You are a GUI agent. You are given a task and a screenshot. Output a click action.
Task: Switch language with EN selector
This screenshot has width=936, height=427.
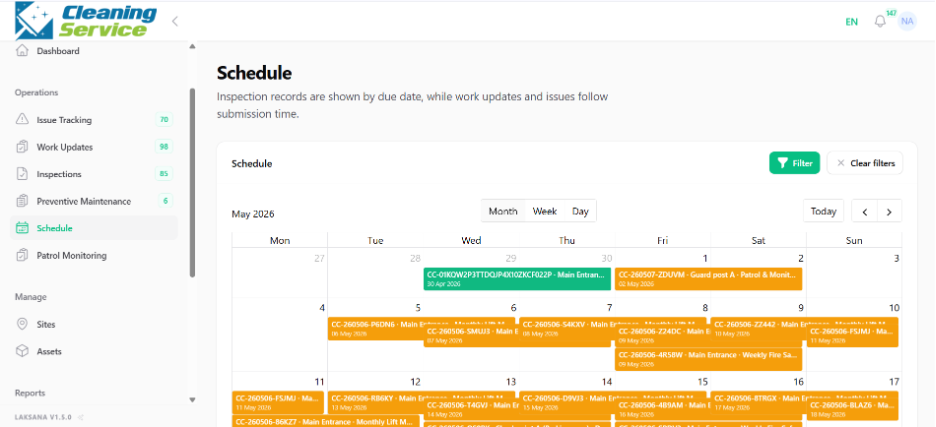(851, 21)
